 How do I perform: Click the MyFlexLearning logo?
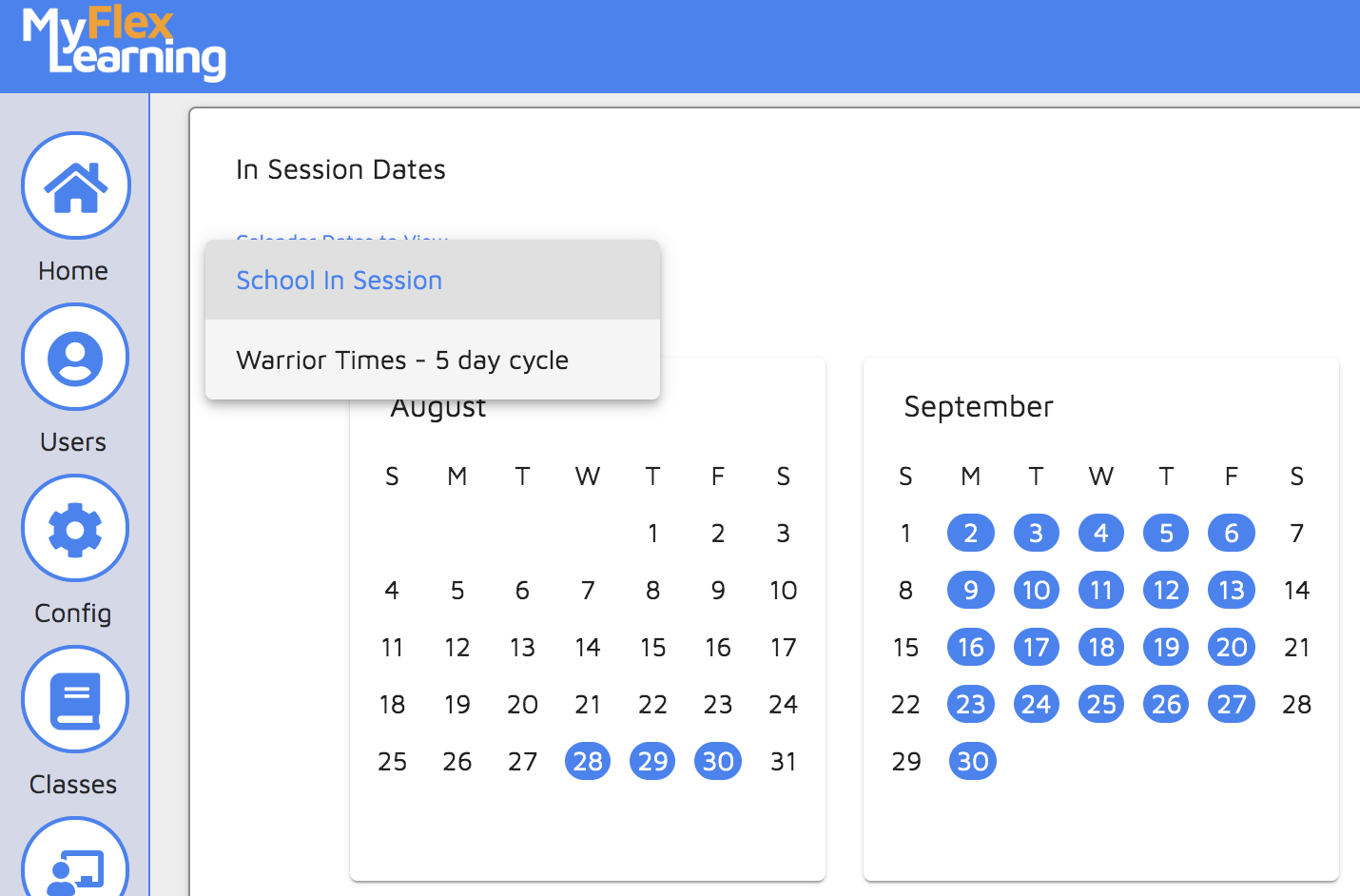pos(124,43)
